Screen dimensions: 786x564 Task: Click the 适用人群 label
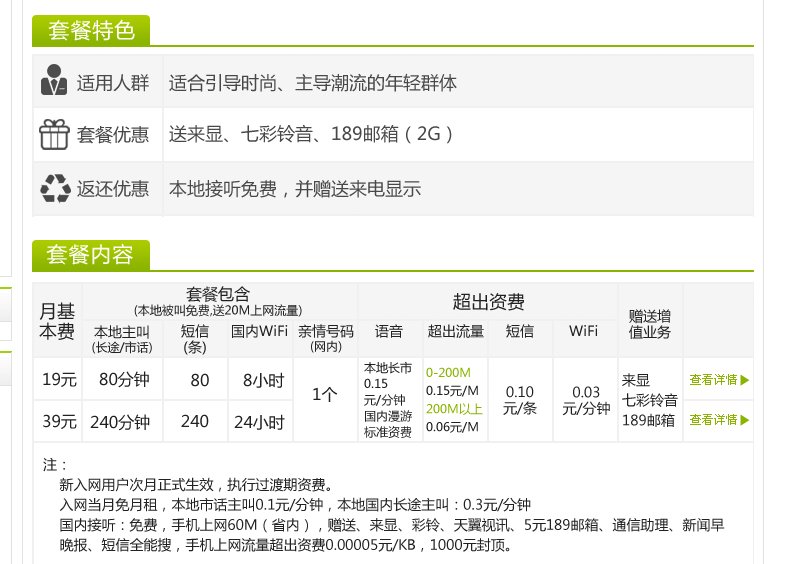[113, 83]
